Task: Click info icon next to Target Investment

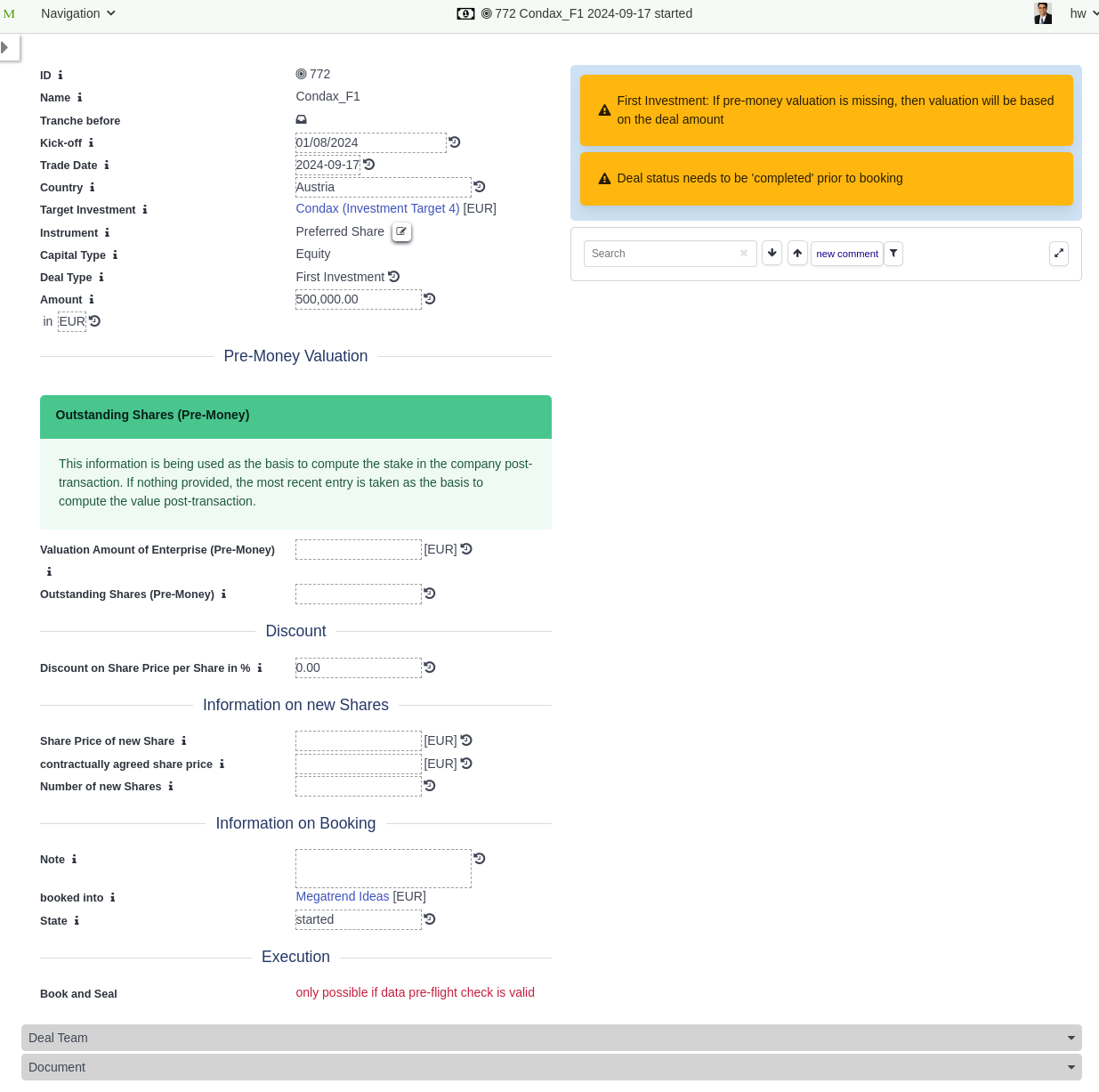Action: coord(145,210)
